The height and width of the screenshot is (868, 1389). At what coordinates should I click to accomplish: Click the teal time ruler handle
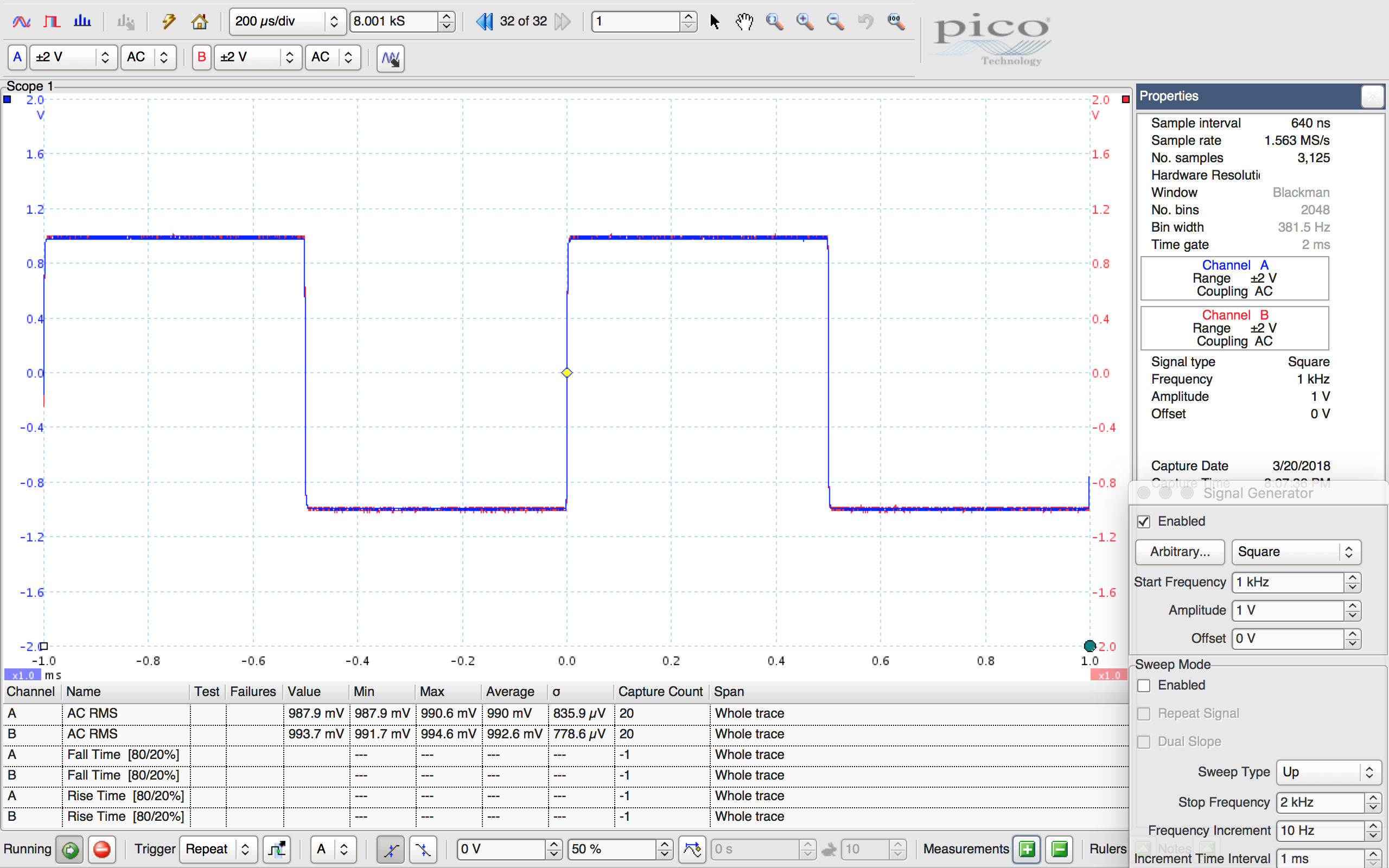tap(1089, 647)
